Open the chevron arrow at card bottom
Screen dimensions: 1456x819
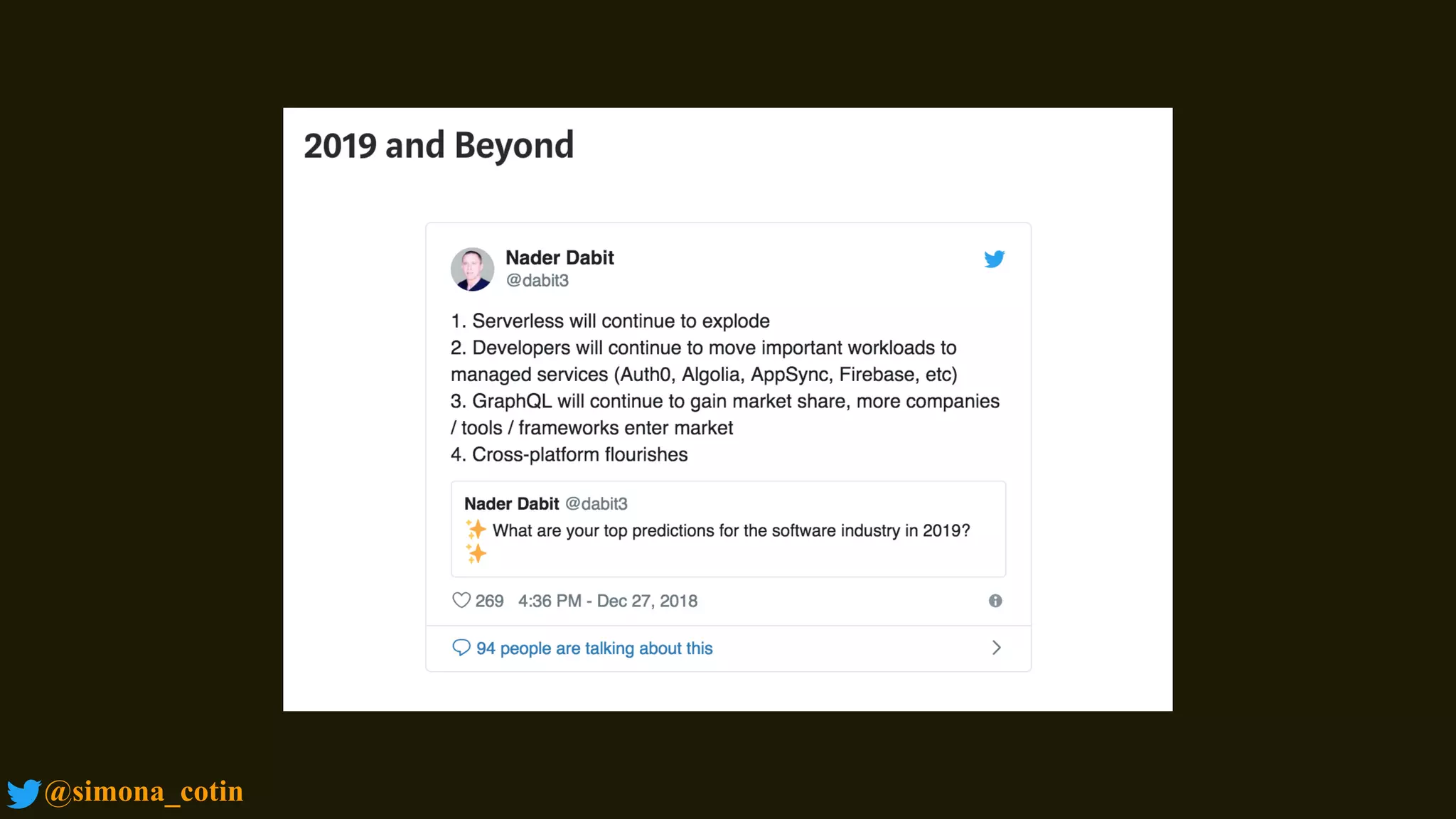pos(996,648)
